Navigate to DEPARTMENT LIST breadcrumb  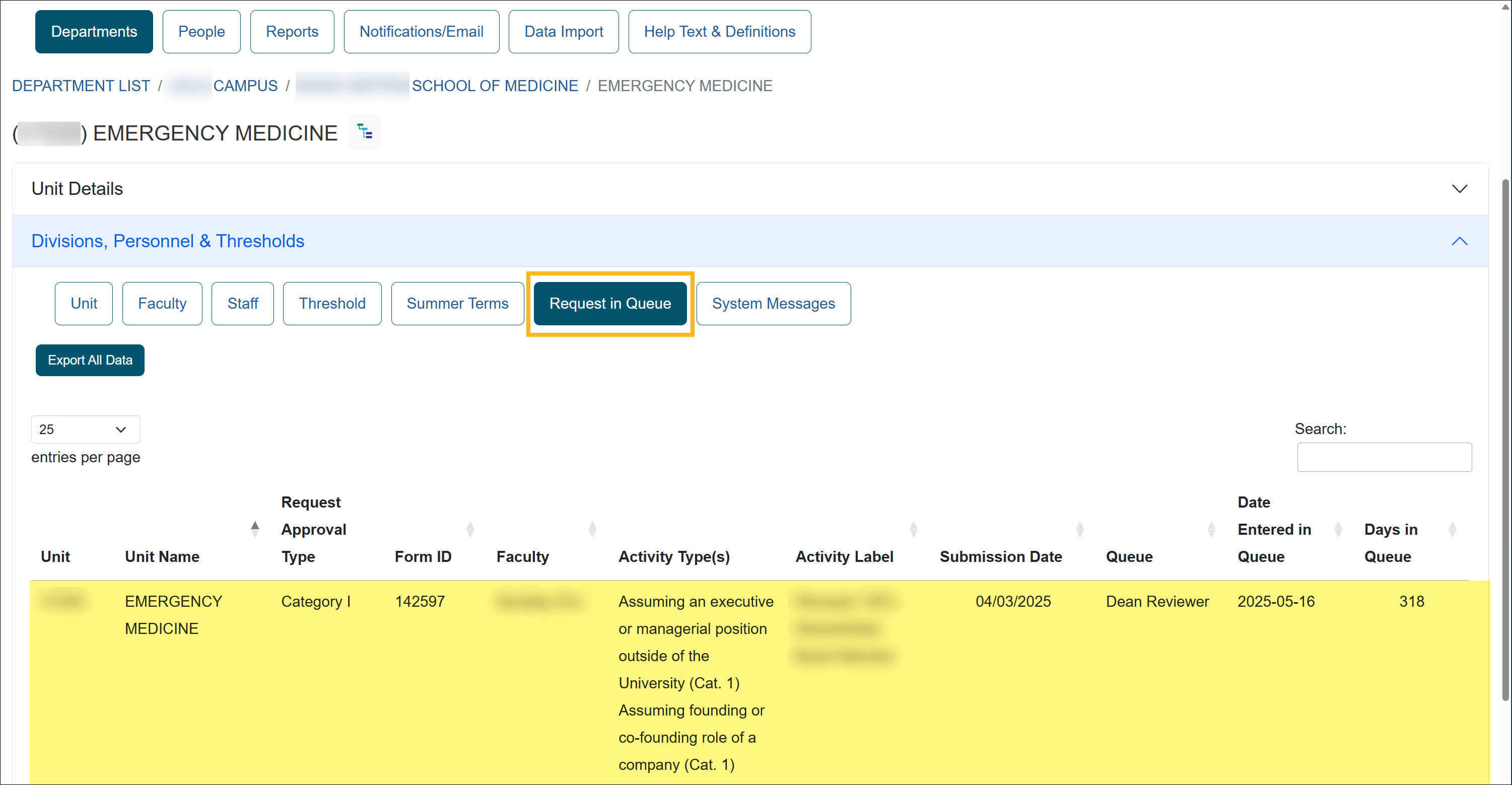pos(81,86)
